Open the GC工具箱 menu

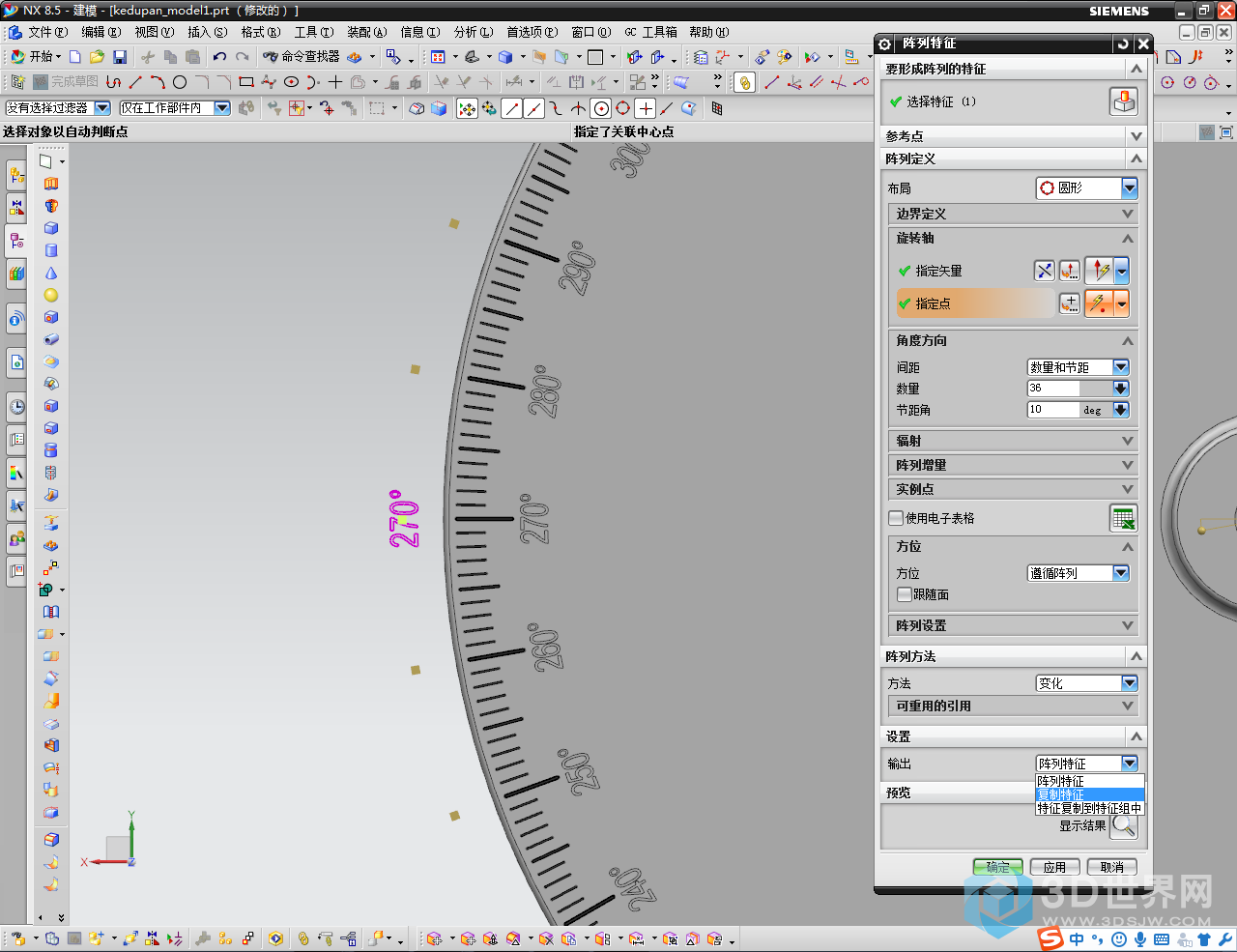tap(650, 32)
